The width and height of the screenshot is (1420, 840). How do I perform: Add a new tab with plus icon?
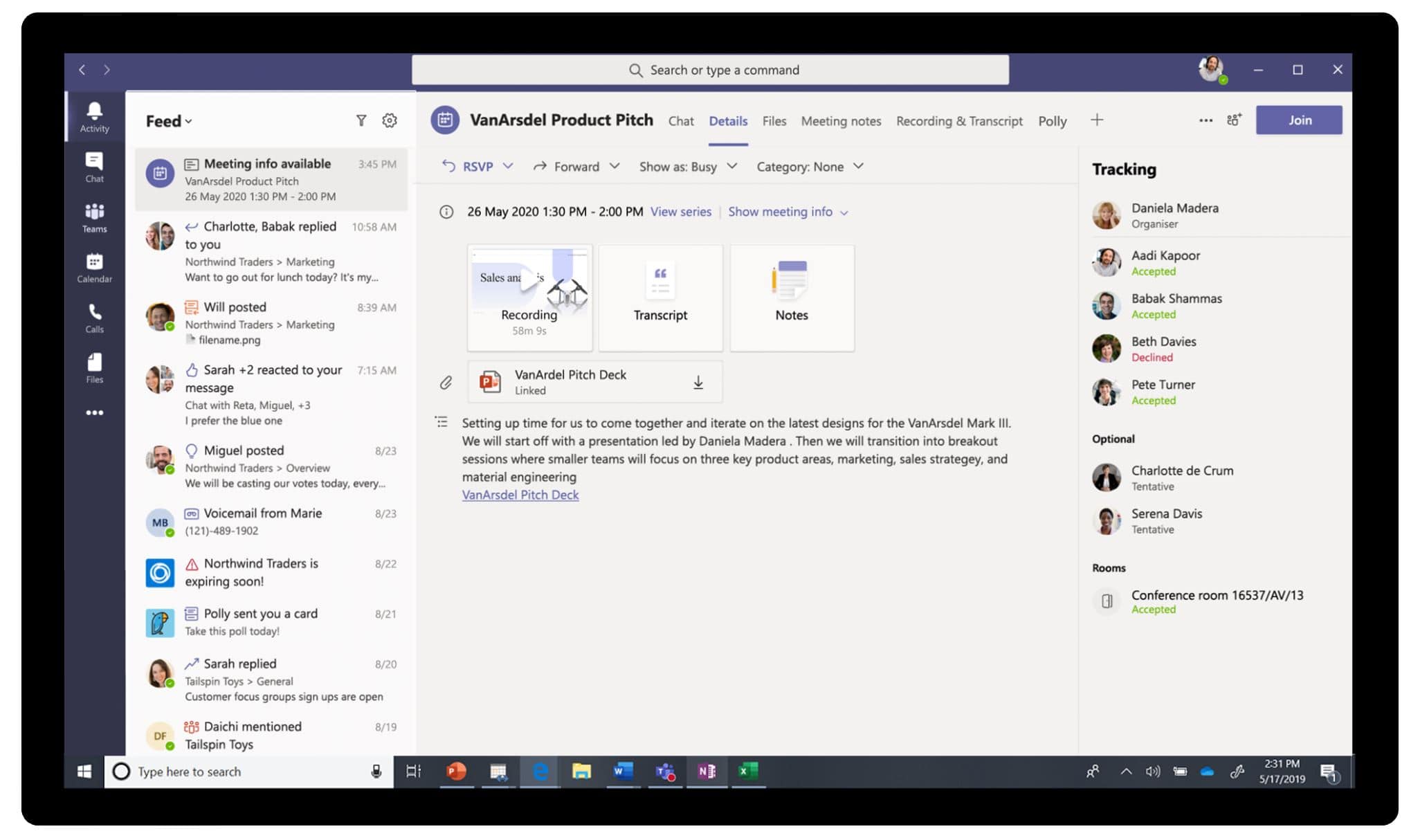coord(1097,120)
